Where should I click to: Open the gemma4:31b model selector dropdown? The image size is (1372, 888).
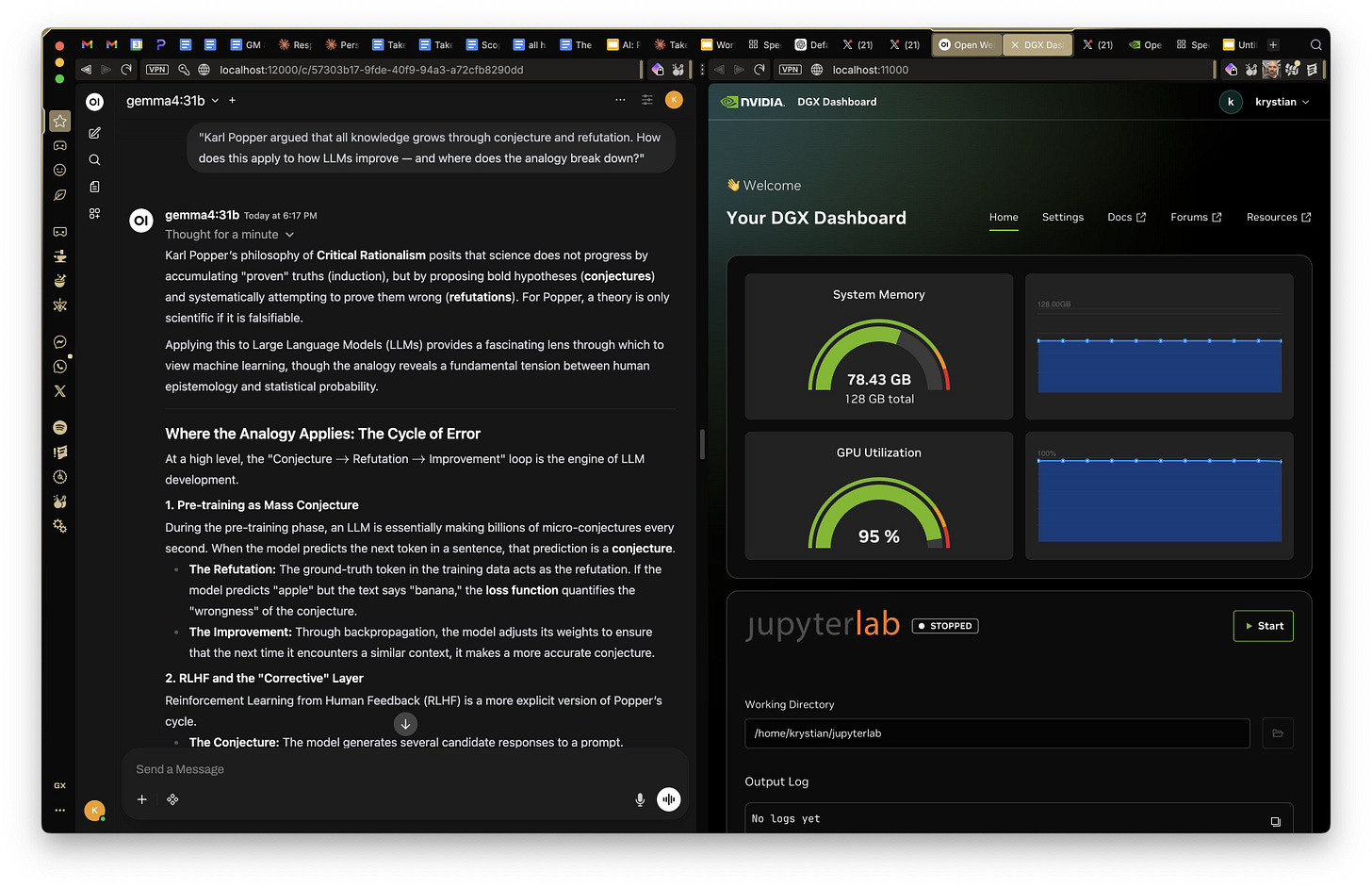[x=172, y=101]
